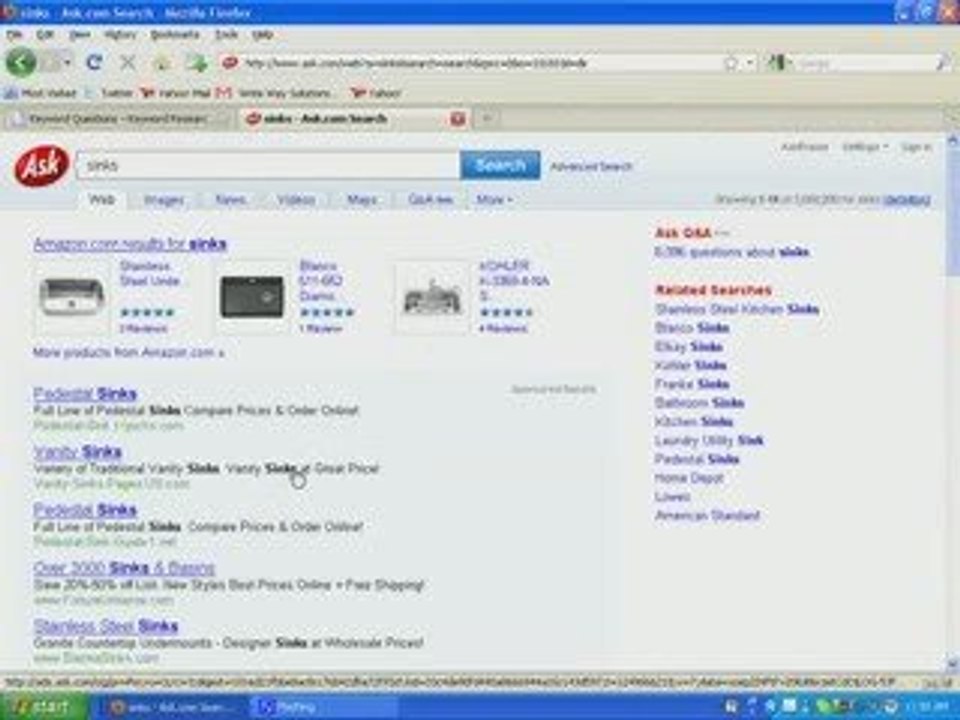Screen dimensions: 960x720
Task: Close the Ask.com Search tab
Action: 457,118
